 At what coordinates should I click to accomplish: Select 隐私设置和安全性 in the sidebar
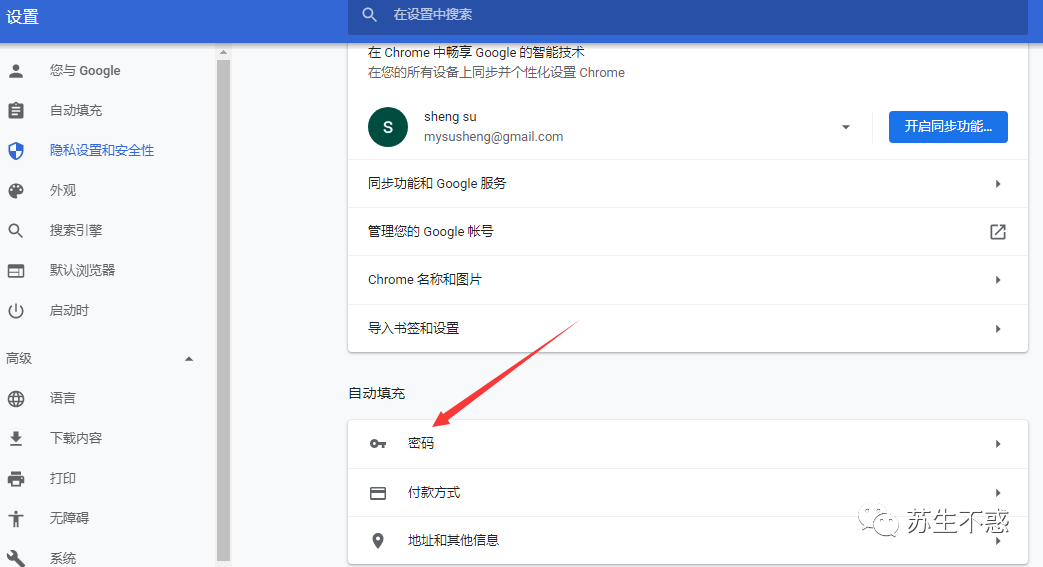tap(102, 150)
